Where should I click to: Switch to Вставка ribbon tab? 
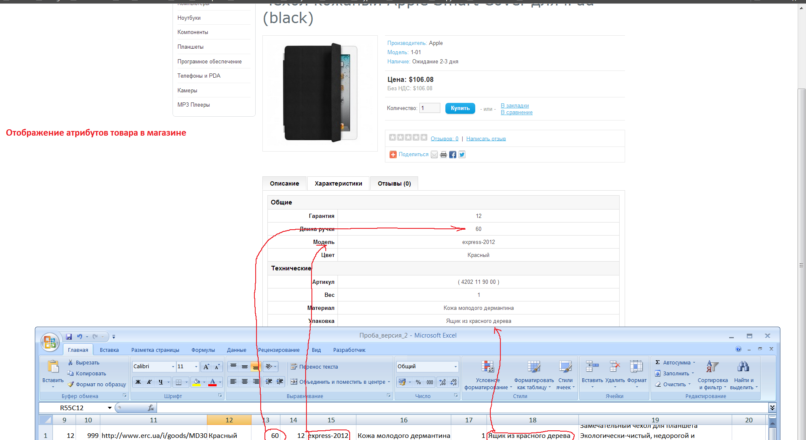pyautogui.click(x=109, y=350)
